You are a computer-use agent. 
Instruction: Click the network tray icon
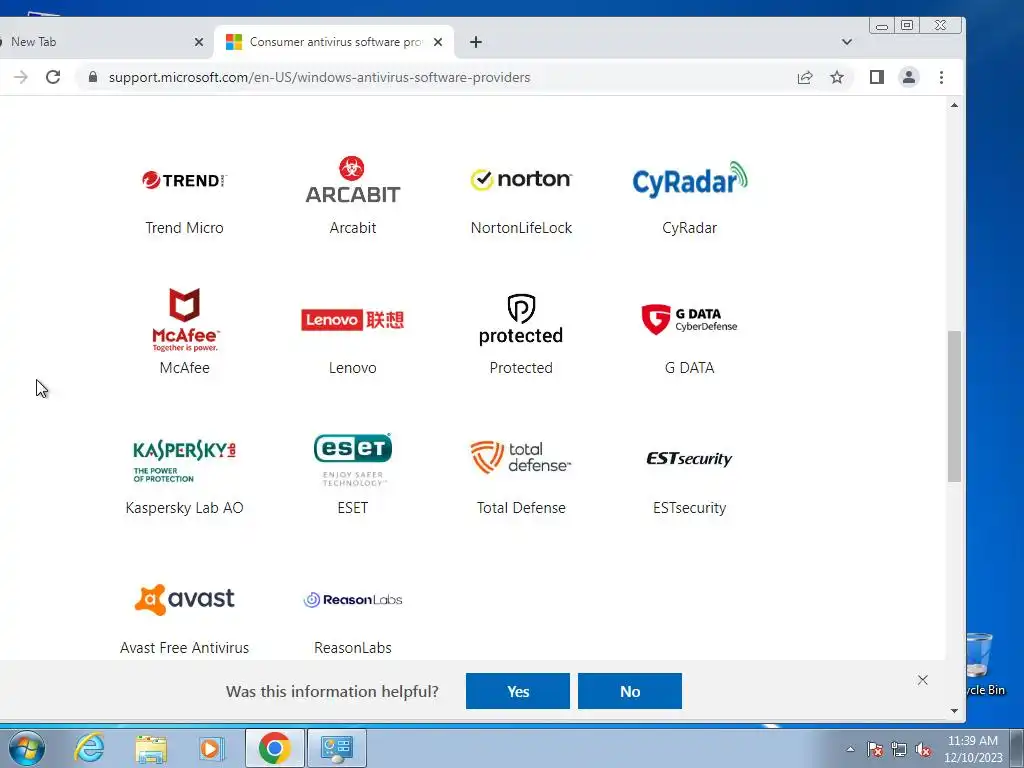pyautogui.click(x=899, y=750)
